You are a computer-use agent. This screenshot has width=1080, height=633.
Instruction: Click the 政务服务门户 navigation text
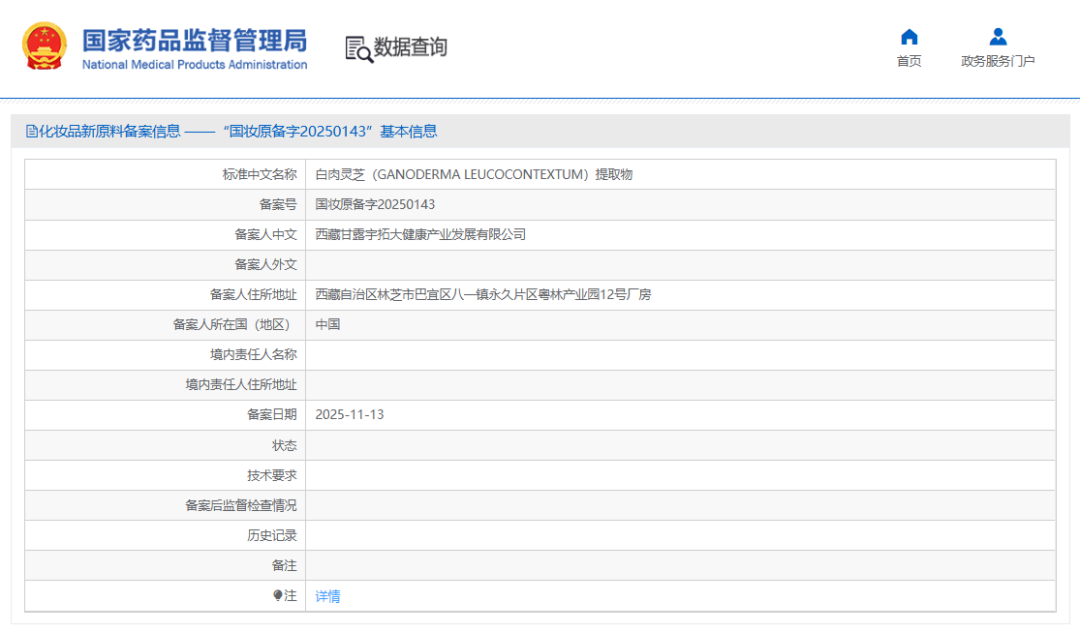point(997,60)
